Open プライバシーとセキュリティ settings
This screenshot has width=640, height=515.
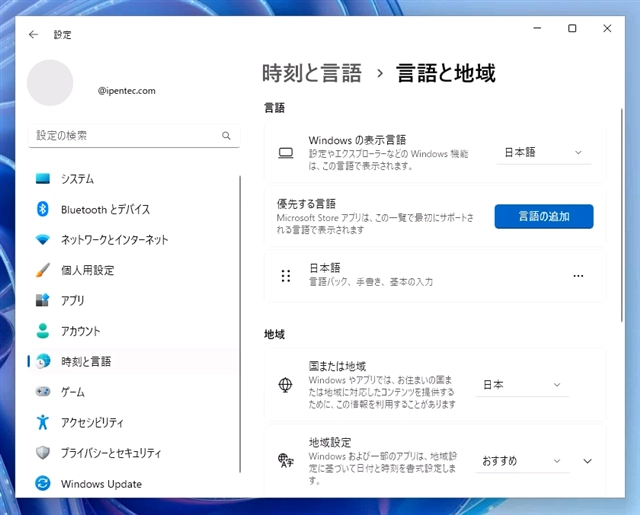133,453
